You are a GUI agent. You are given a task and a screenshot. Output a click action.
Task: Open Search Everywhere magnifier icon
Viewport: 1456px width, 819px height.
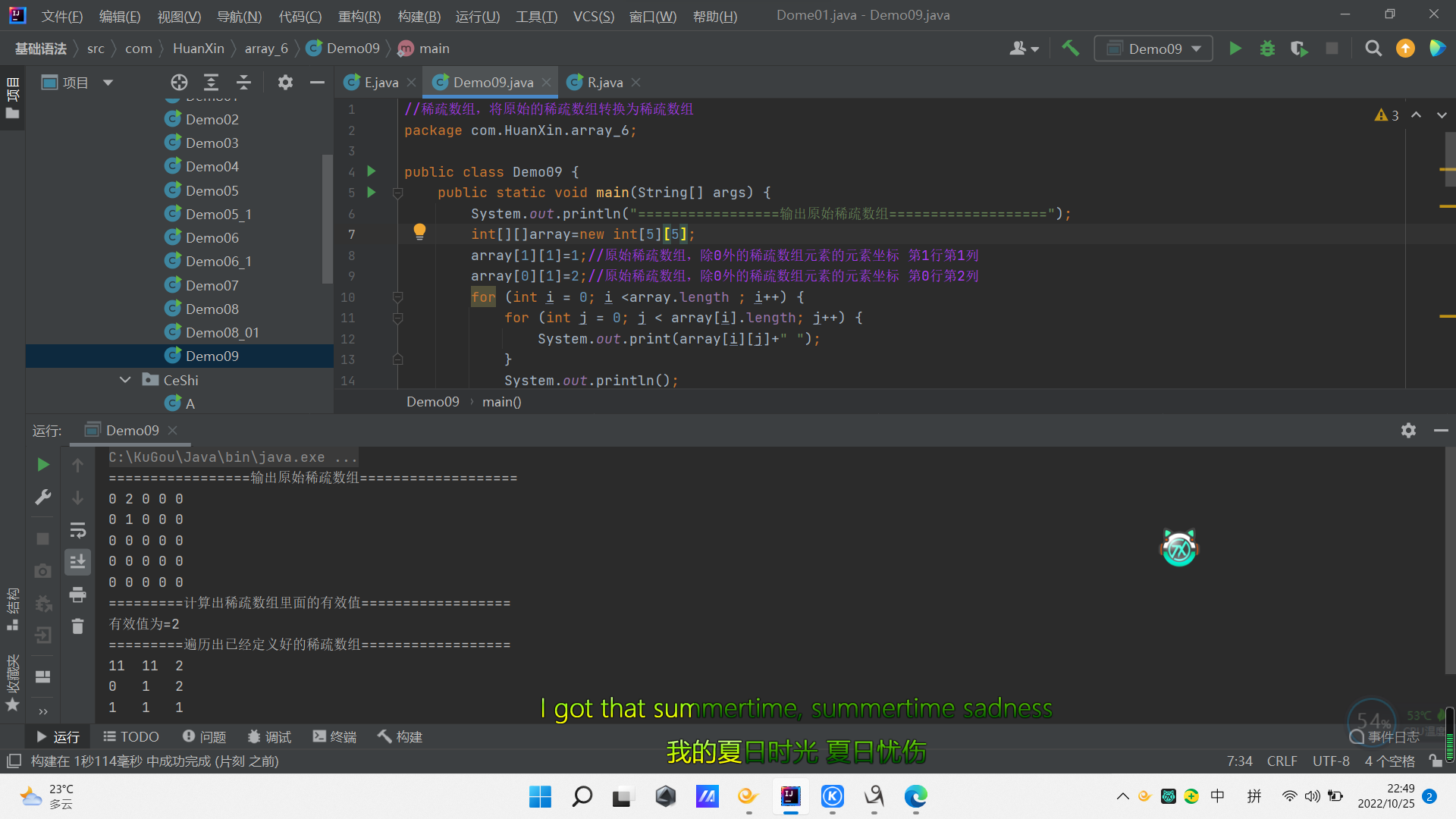[x=1373, y=49]
